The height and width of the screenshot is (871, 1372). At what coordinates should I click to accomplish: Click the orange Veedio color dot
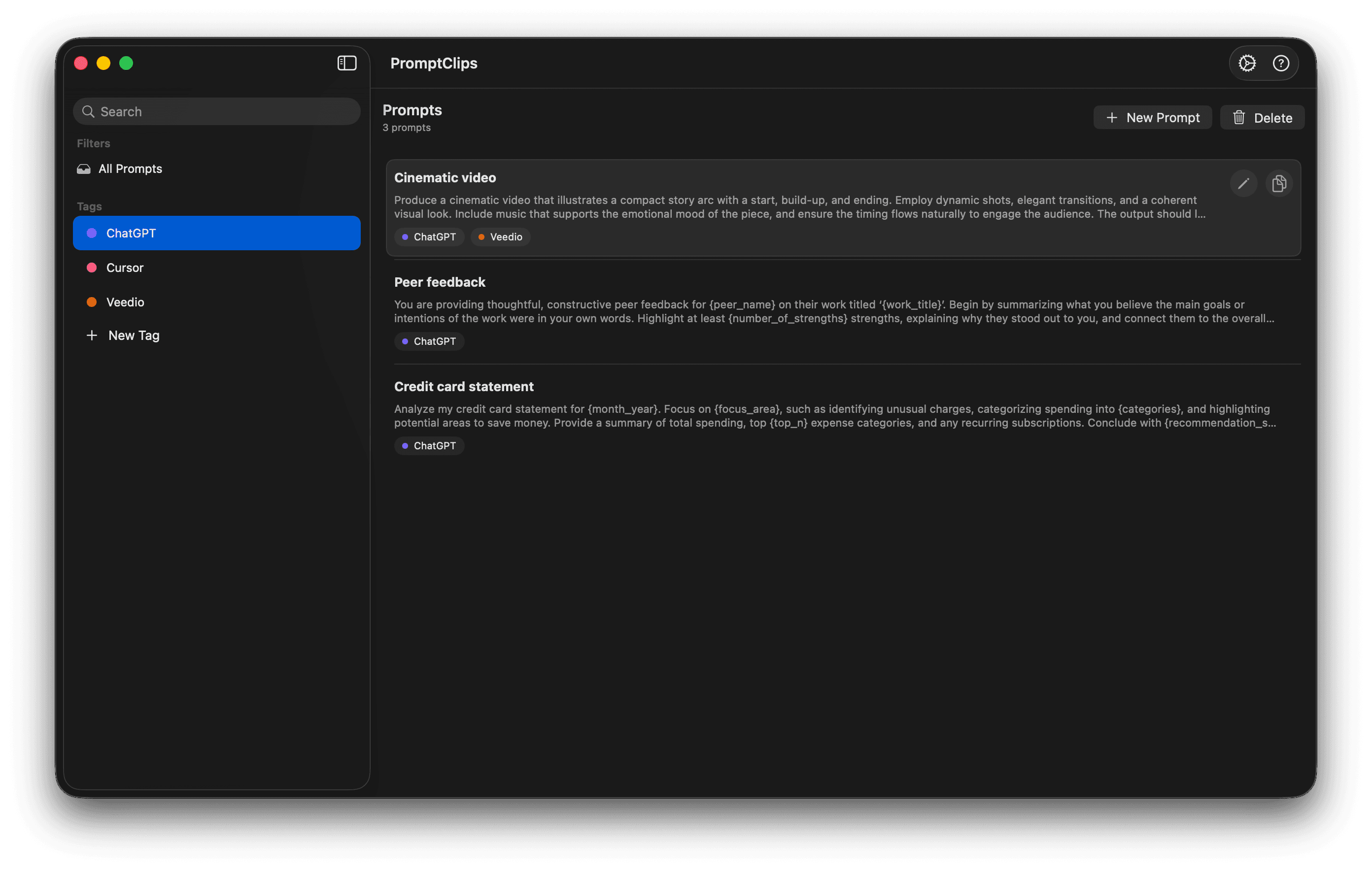92,302
